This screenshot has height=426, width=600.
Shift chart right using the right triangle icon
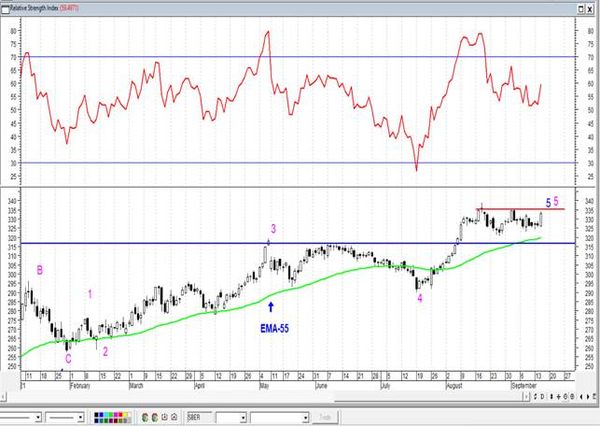click(588, 397)
